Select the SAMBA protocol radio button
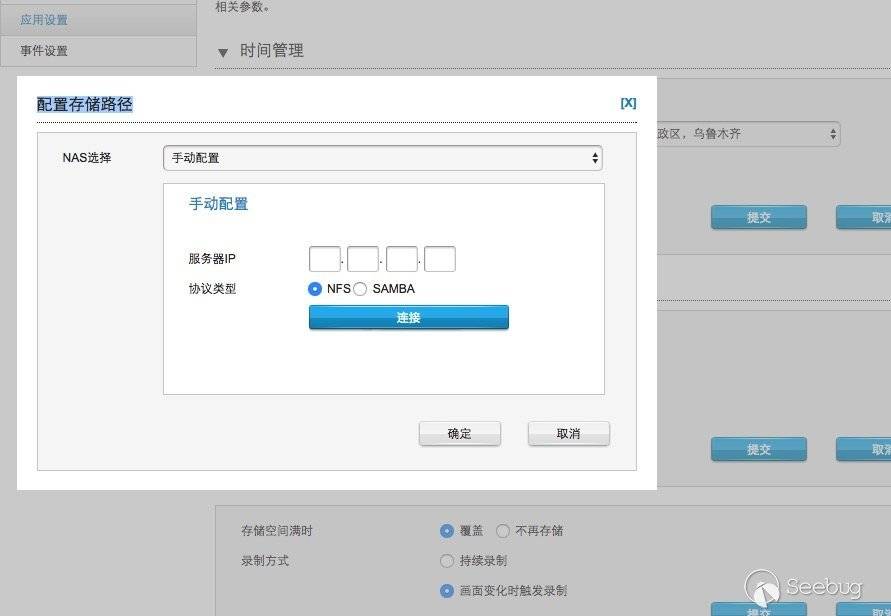 360,289
